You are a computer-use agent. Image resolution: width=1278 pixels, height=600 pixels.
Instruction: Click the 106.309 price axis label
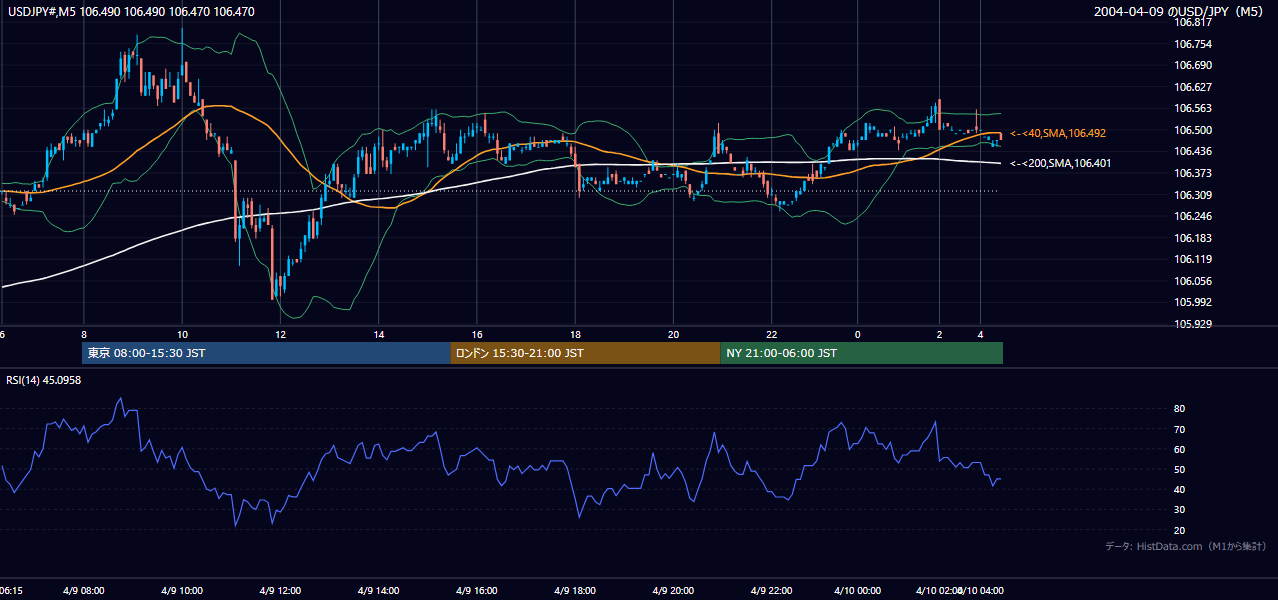pyautogui.click(x=1193, y=195)
